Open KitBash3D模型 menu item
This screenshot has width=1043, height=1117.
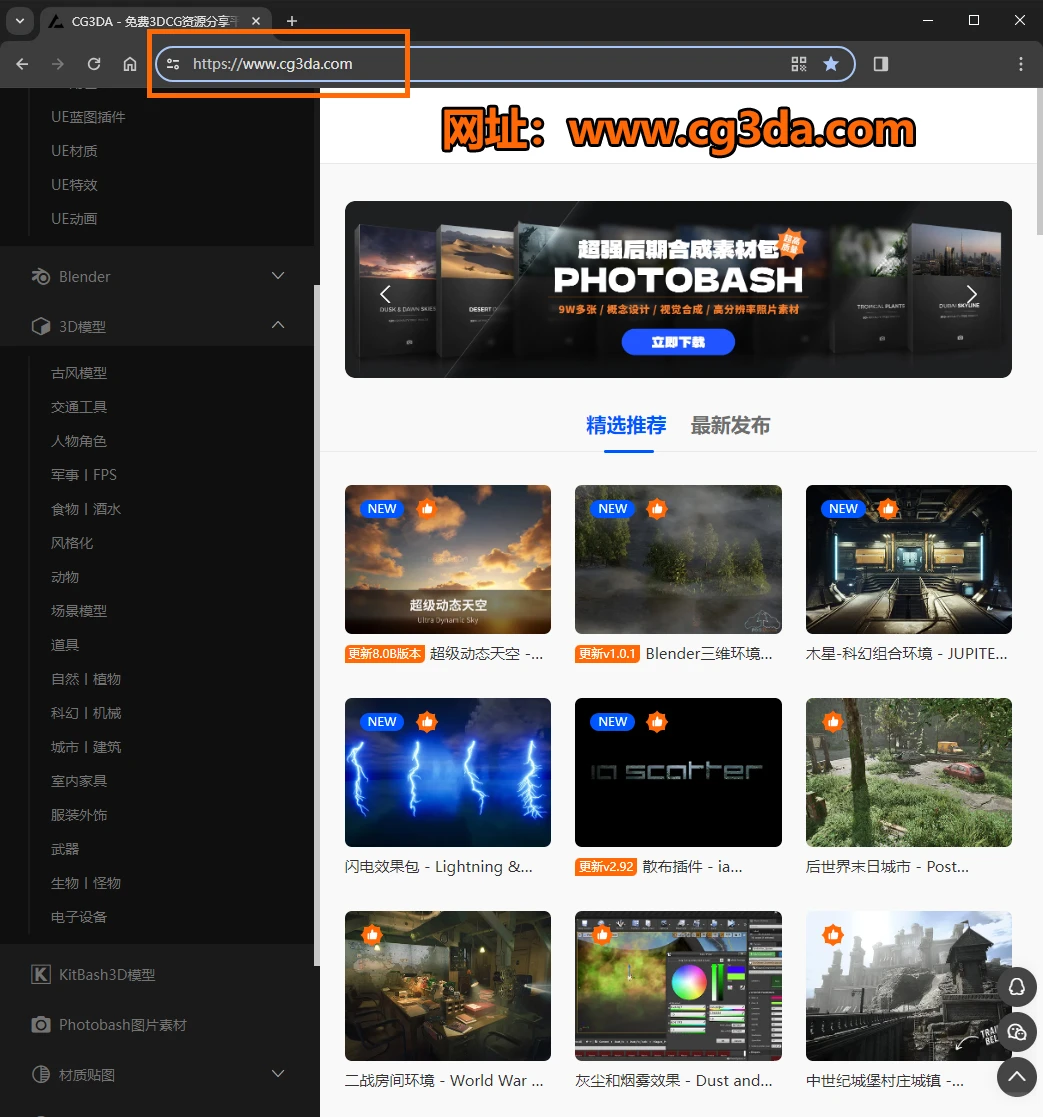click(107, 975)
